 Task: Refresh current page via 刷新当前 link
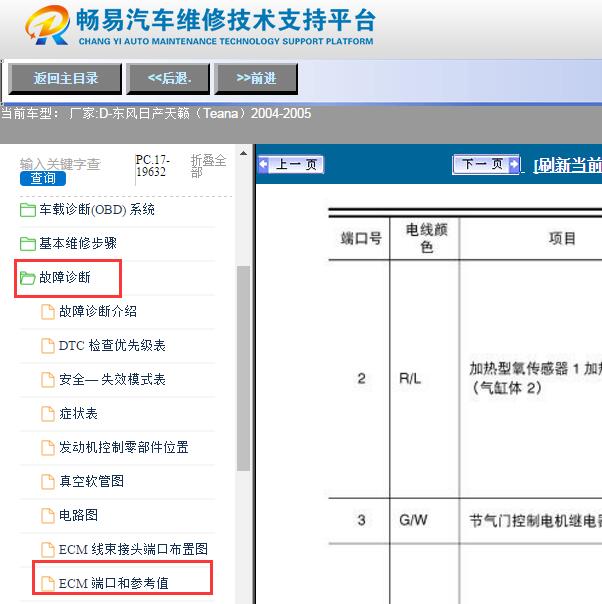pos(567,165)
